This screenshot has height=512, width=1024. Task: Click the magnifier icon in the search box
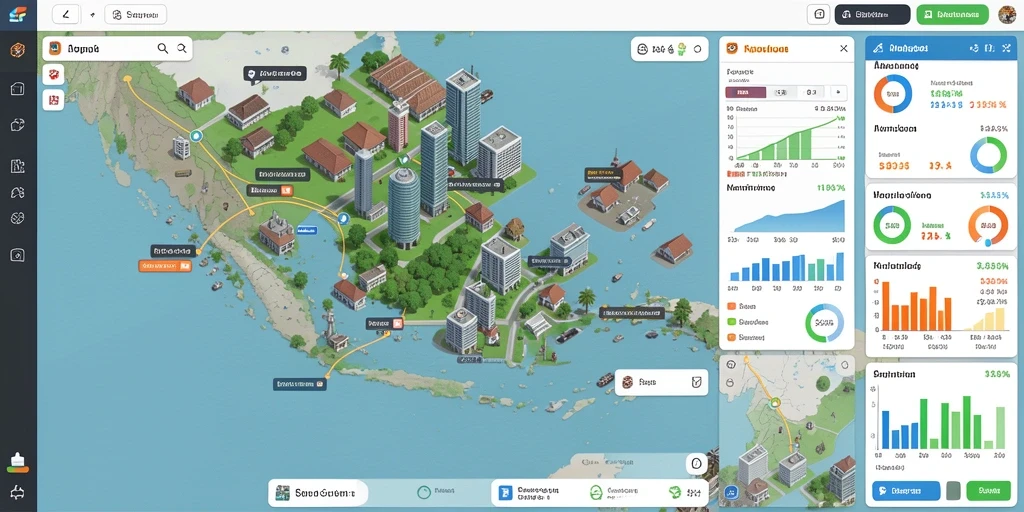pyautogui.click(x=163, y=48)
